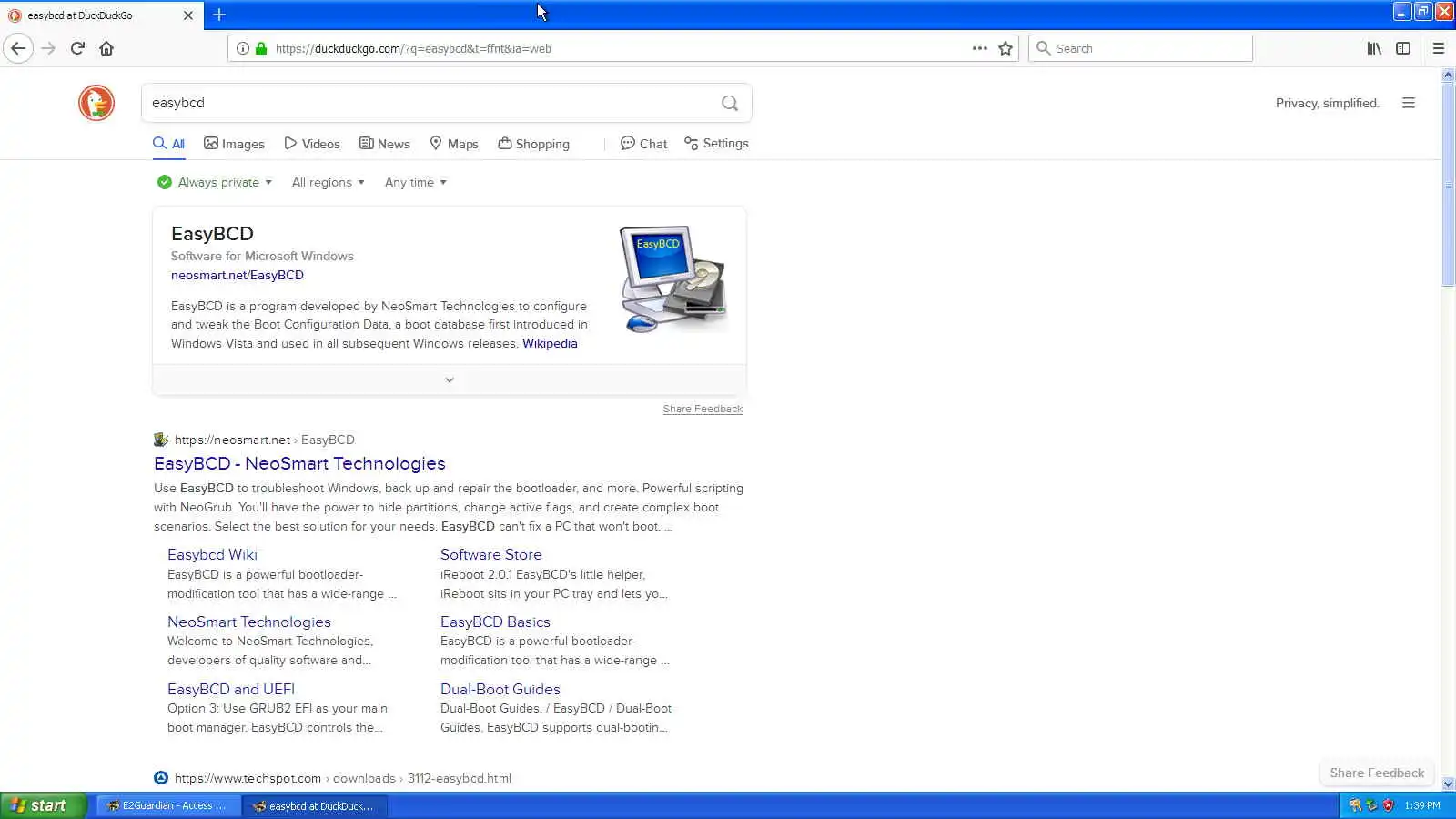Open EasyBCD - NeoSmart Technologies result
The image size is (1456, 819).
point(299,463)
